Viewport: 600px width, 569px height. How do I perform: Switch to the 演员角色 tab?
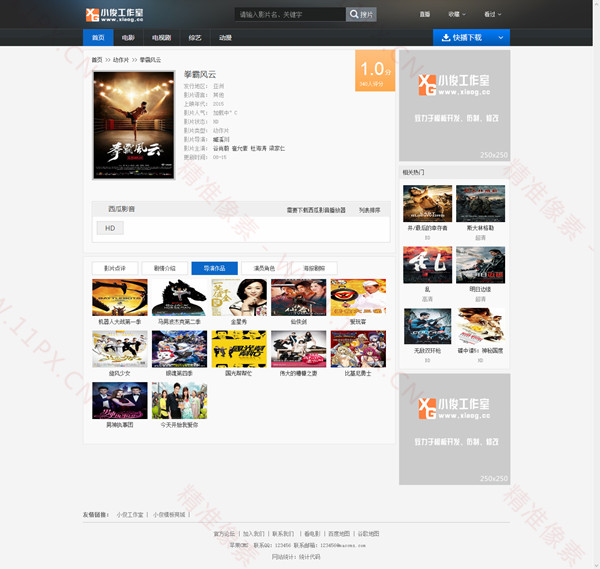coord(265,268)
